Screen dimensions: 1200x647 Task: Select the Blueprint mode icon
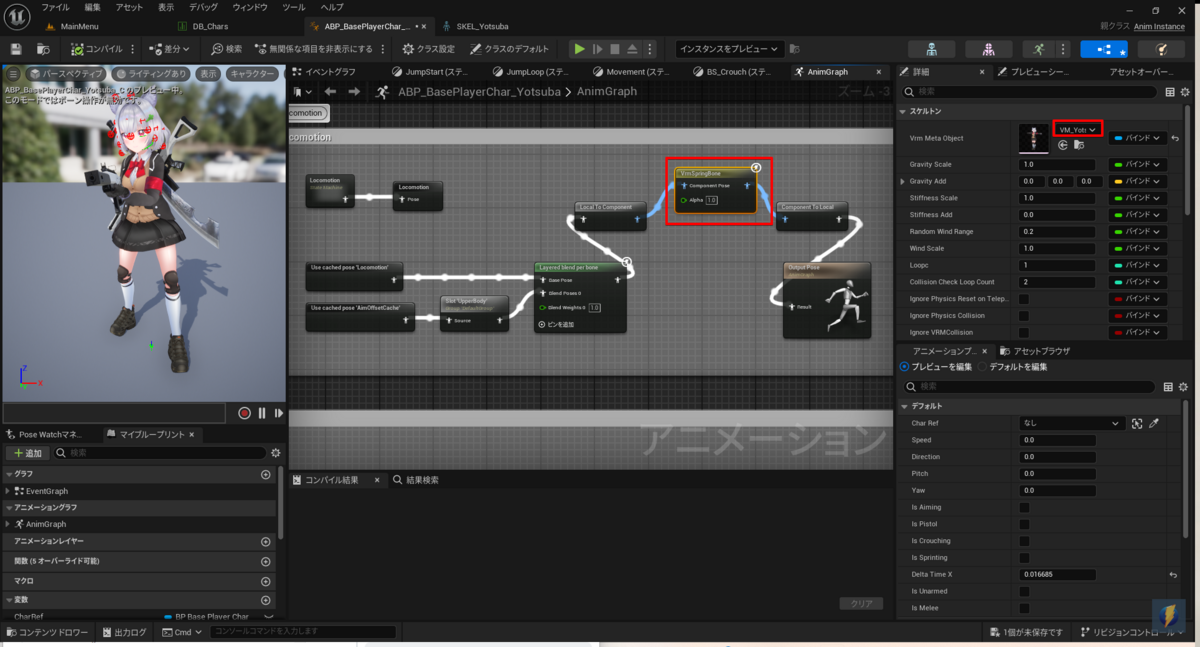click(1104, 49)
